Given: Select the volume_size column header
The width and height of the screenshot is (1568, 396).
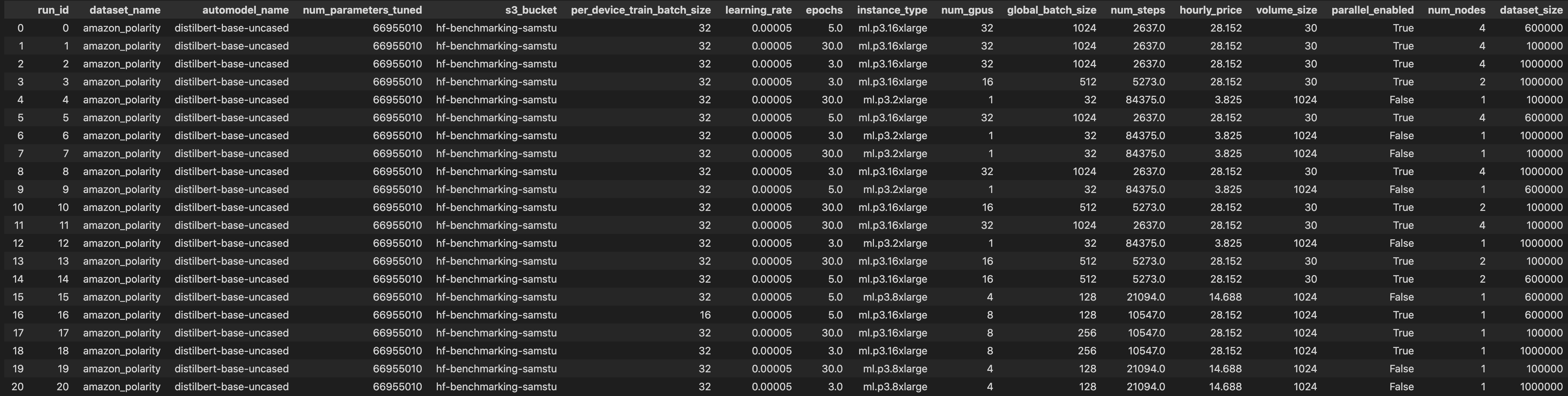Looking at the screenshot, I should pos(1287,10).
